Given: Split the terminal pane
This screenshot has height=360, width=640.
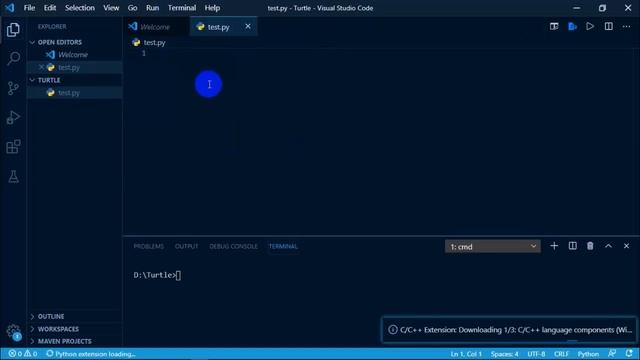Looking at the screenshot, I should click(572, 246).
